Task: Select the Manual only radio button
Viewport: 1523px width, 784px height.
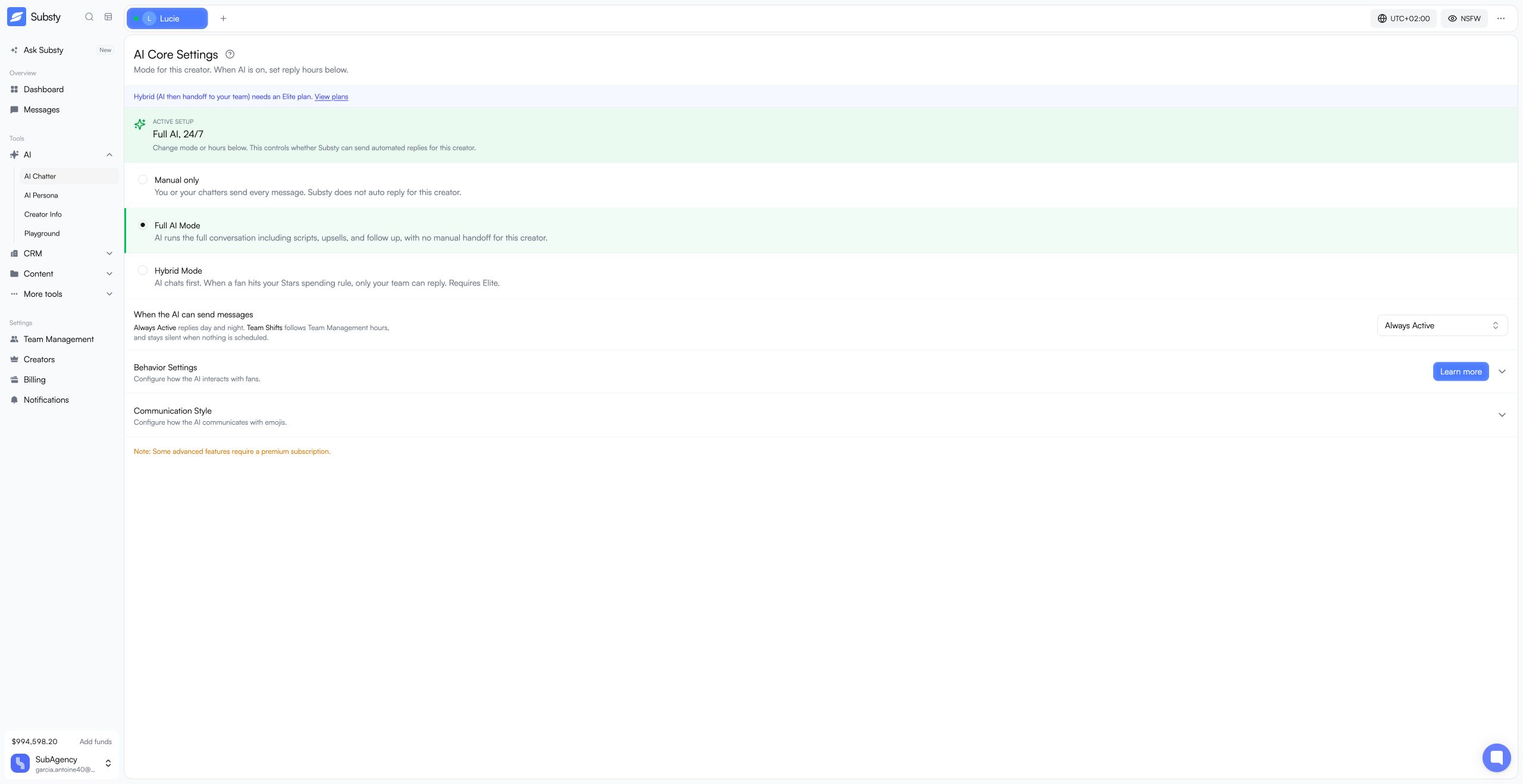Action: point(143,180)
